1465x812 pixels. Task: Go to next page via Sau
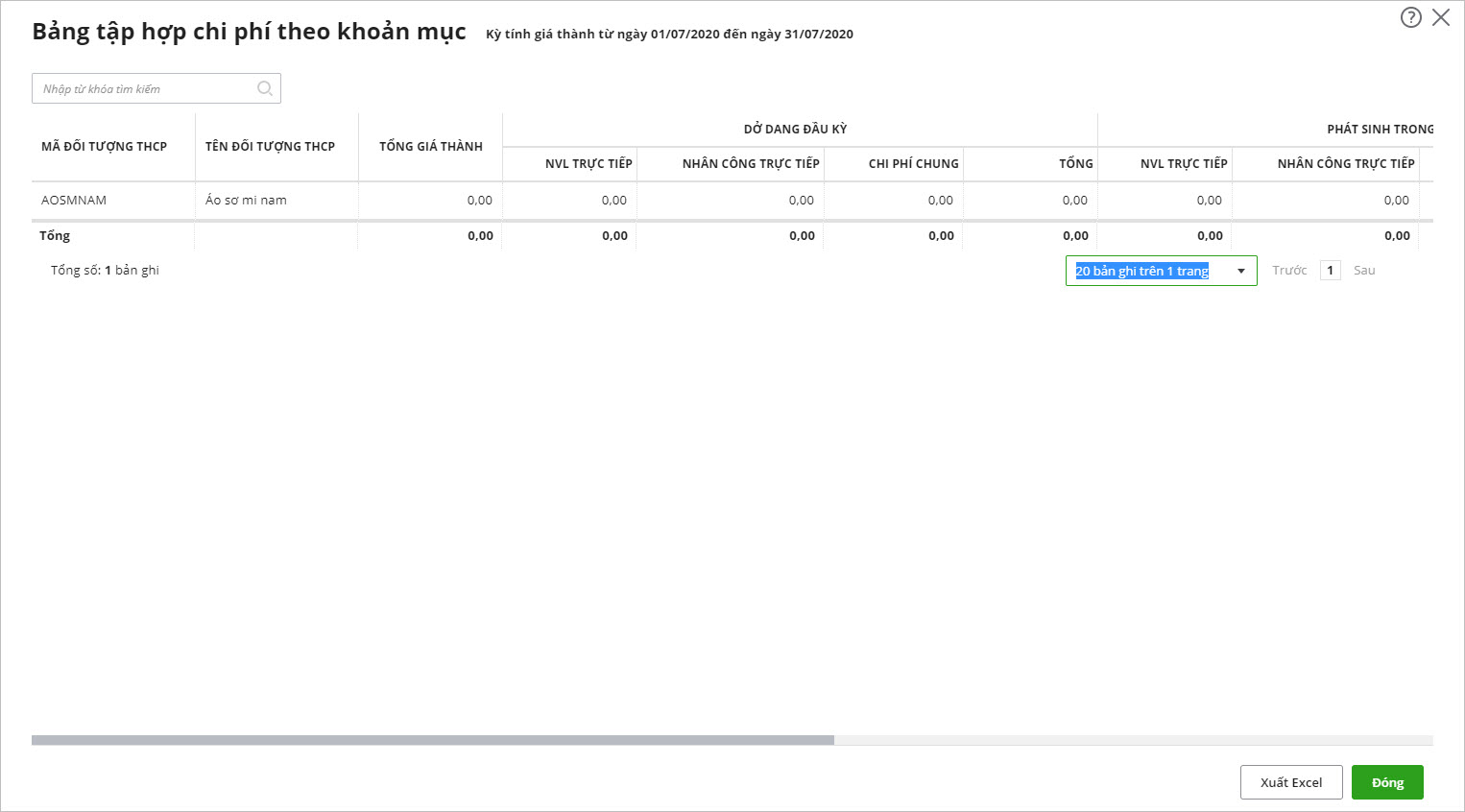1364,271
